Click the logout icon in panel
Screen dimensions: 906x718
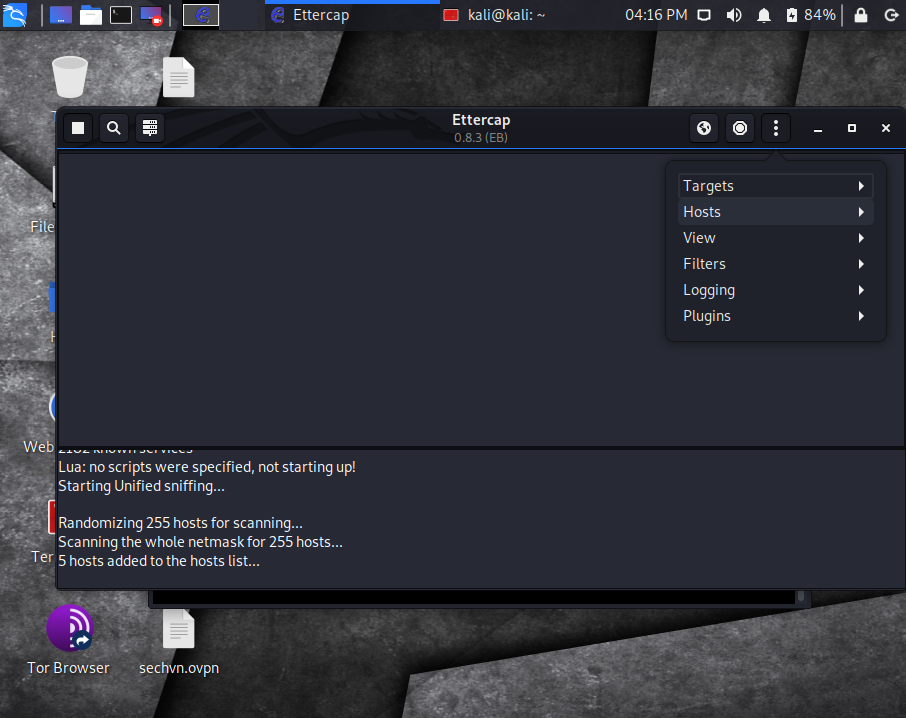(x=891, y=15)
